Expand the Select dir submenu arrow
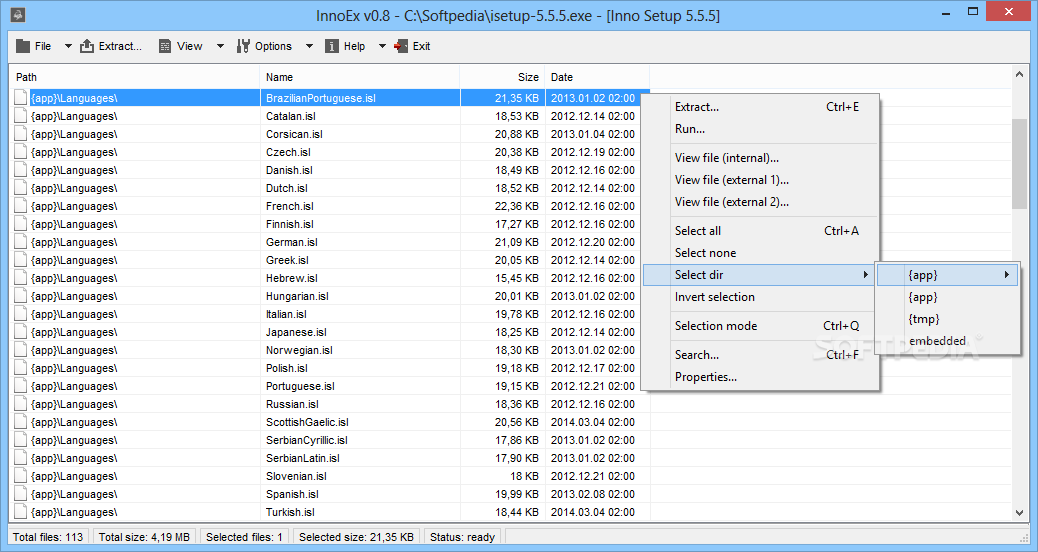Screen dimensions: 1038x552 (x=865, y=275)
